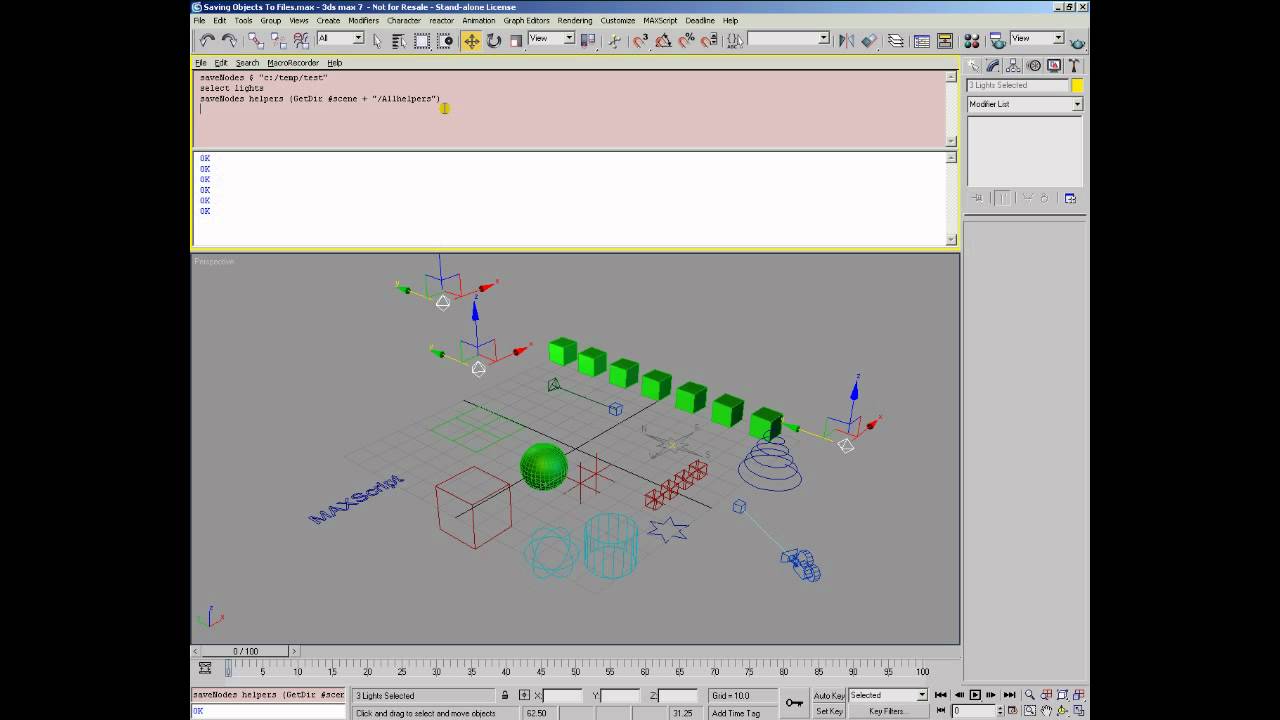This screenshot has width=1280, height=720.
Task: Toggle the Selection Lock padlock
Action: (x=505, y=695)
